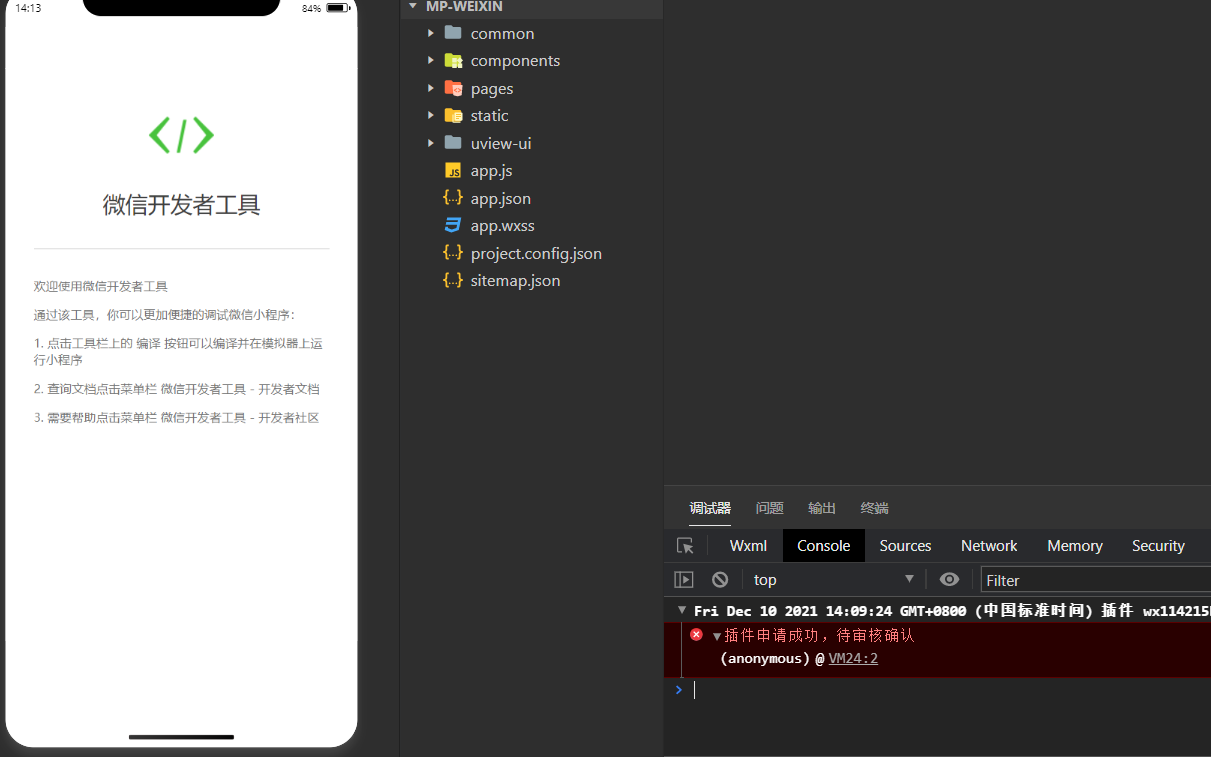Toggle the live expression eye icon
The width and height of the screenshot is (1211, 757).
tap(950, 579)
